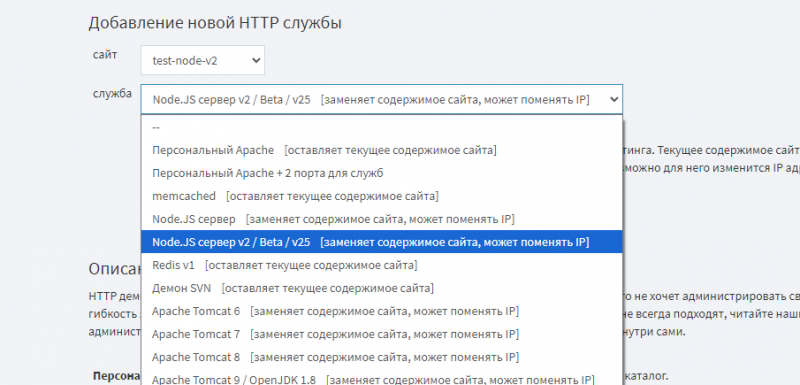Choose Персональный Apache + 2 порта для служб
This screenshot has width=800, height=385.
[382, 173]
